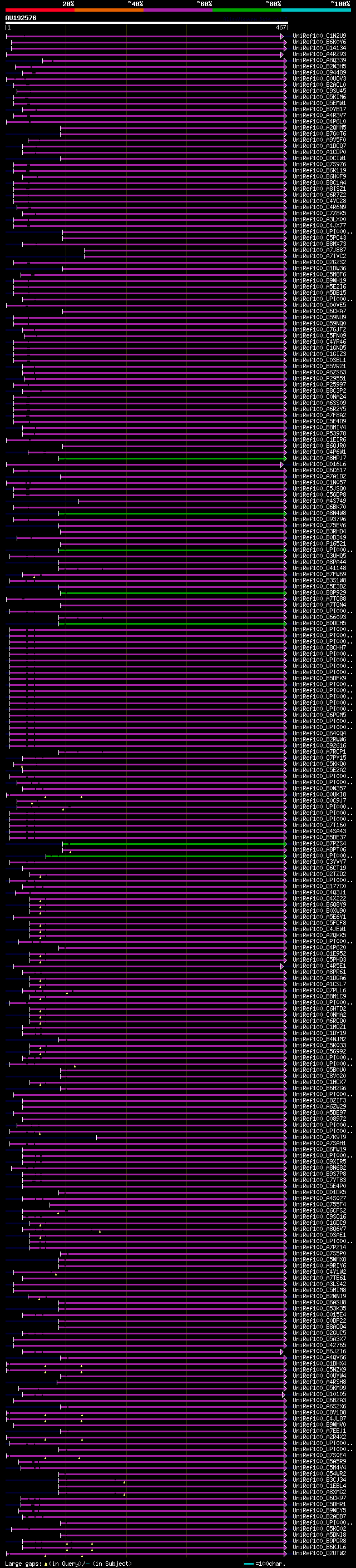Click hit label UniRef100_Q7S0E4
Image resolution: width=356 pixels, height=1568 pixels.
coord(319,1456)
